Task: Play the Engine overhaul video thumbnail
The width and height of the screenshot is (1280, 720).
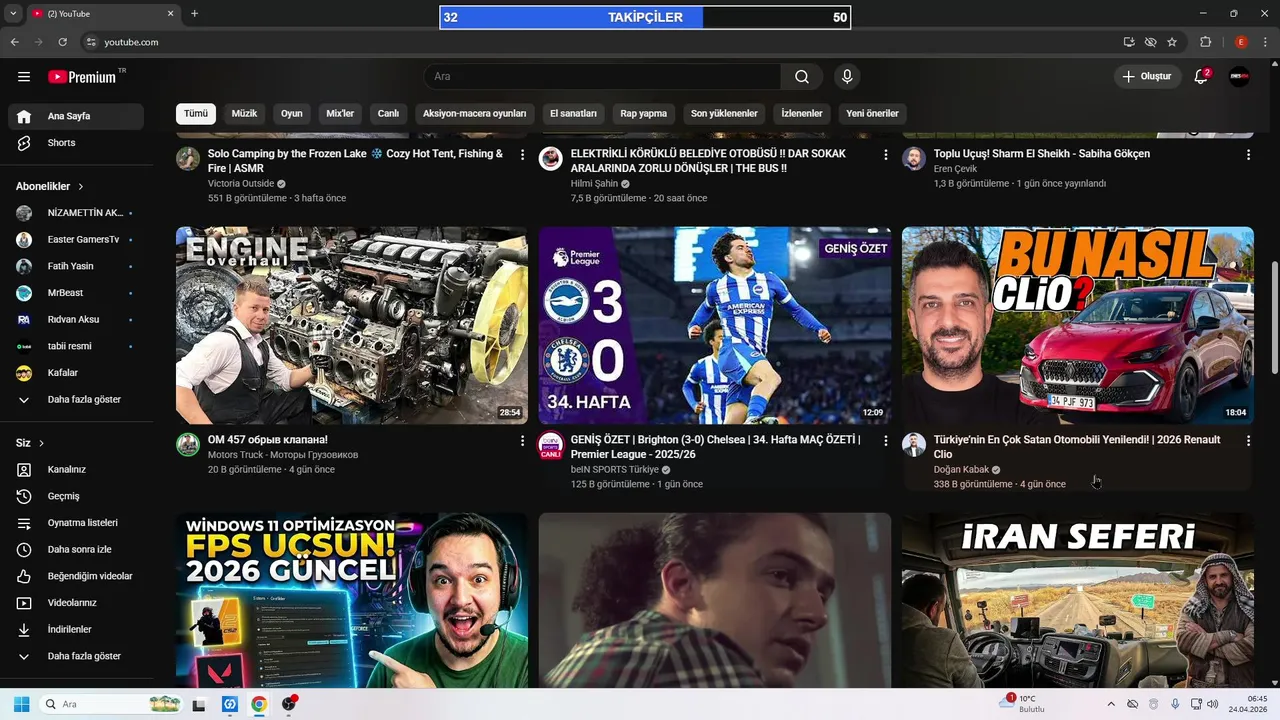Action: 352,325
